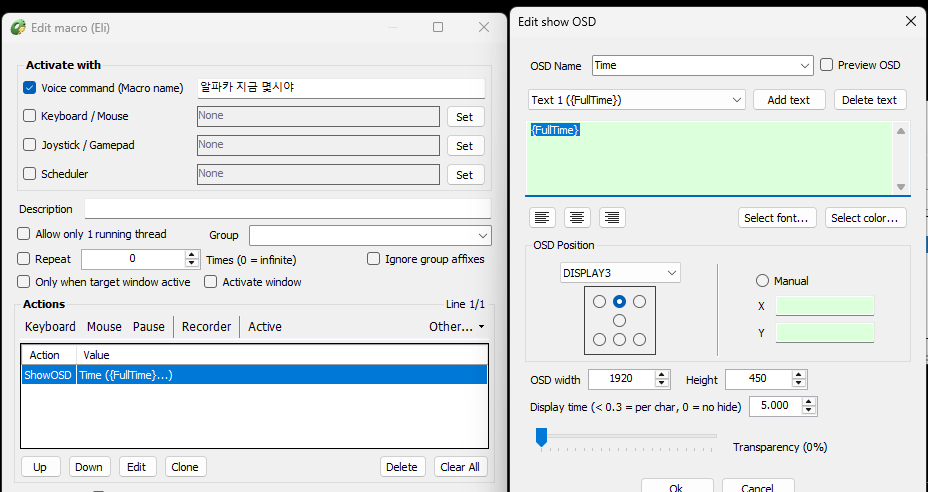928x492 pixels.
Task: Select middle-center OSD position radio
Action: pos(620,321)
